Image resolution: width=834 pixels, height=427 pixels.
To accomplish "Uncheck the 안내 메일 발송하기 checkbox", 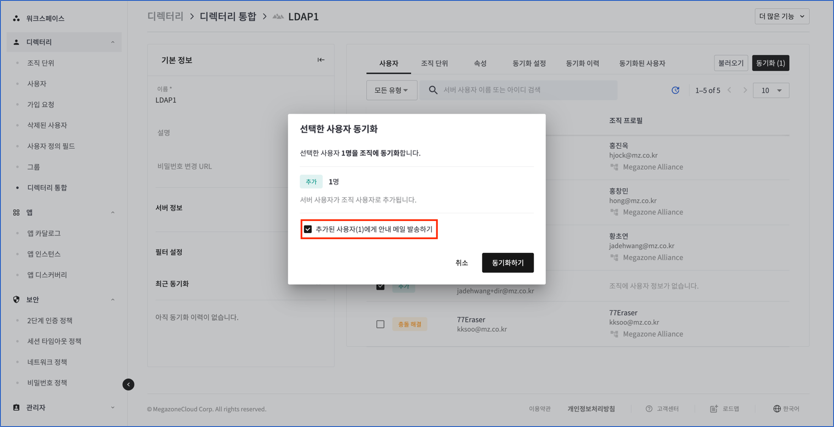I will coord(308,229).
